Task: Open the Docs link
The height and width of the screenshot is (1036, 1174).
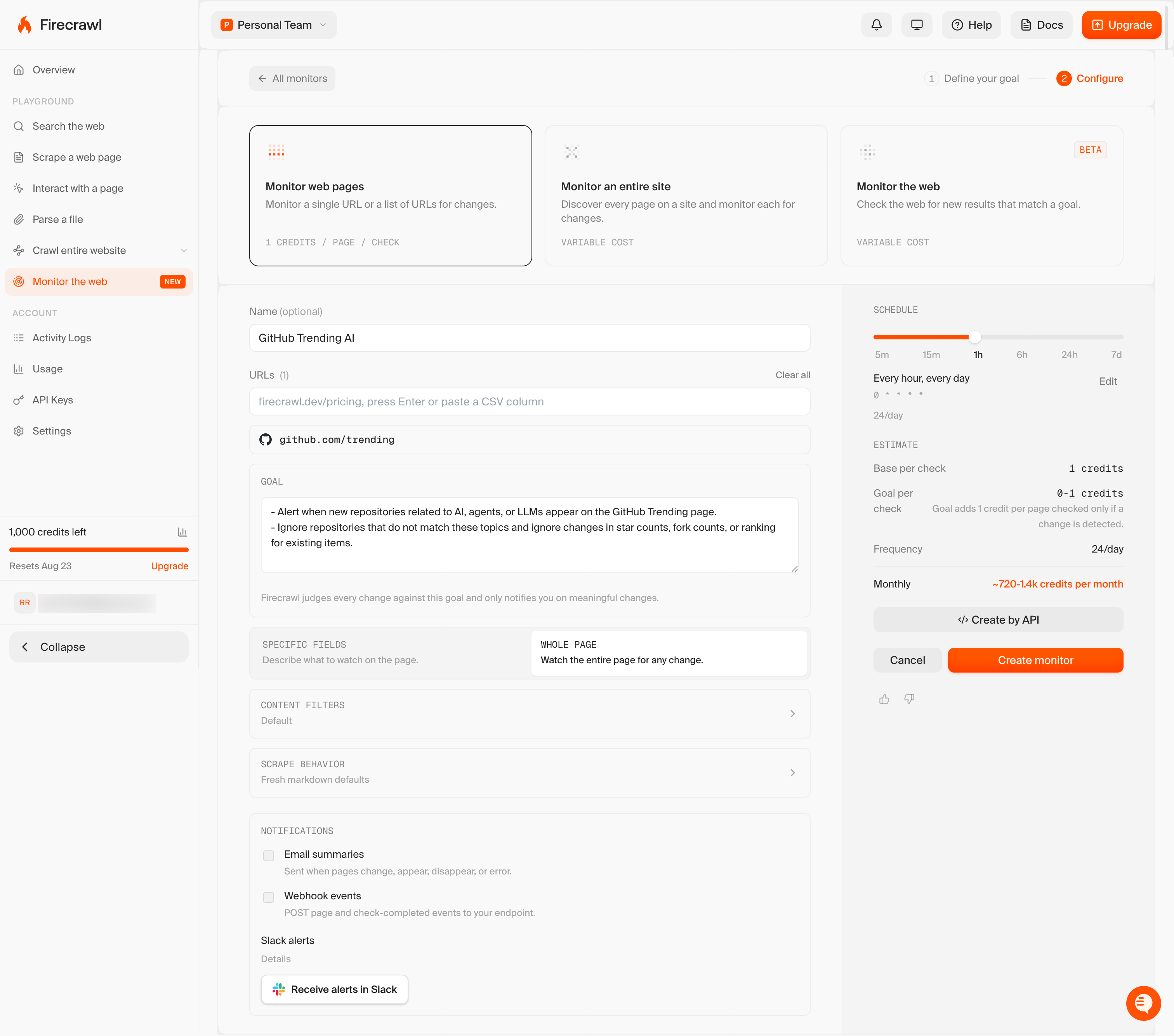Action: coord(1041,25)
